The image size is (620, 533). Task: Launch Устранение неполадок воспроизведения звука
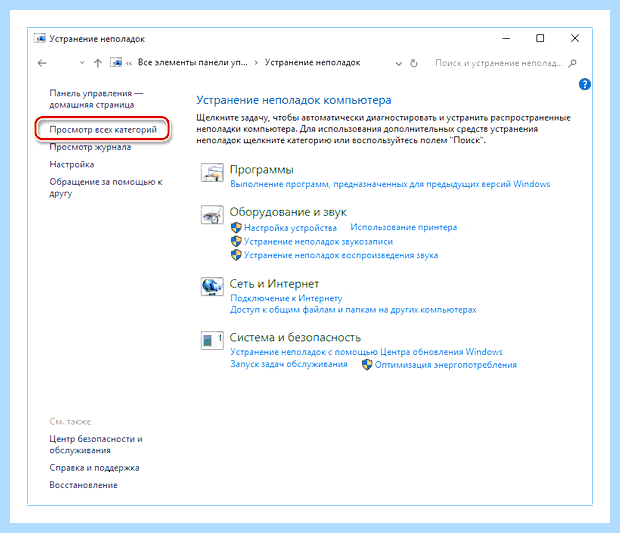pyautogui.click(x=341, y=255)
